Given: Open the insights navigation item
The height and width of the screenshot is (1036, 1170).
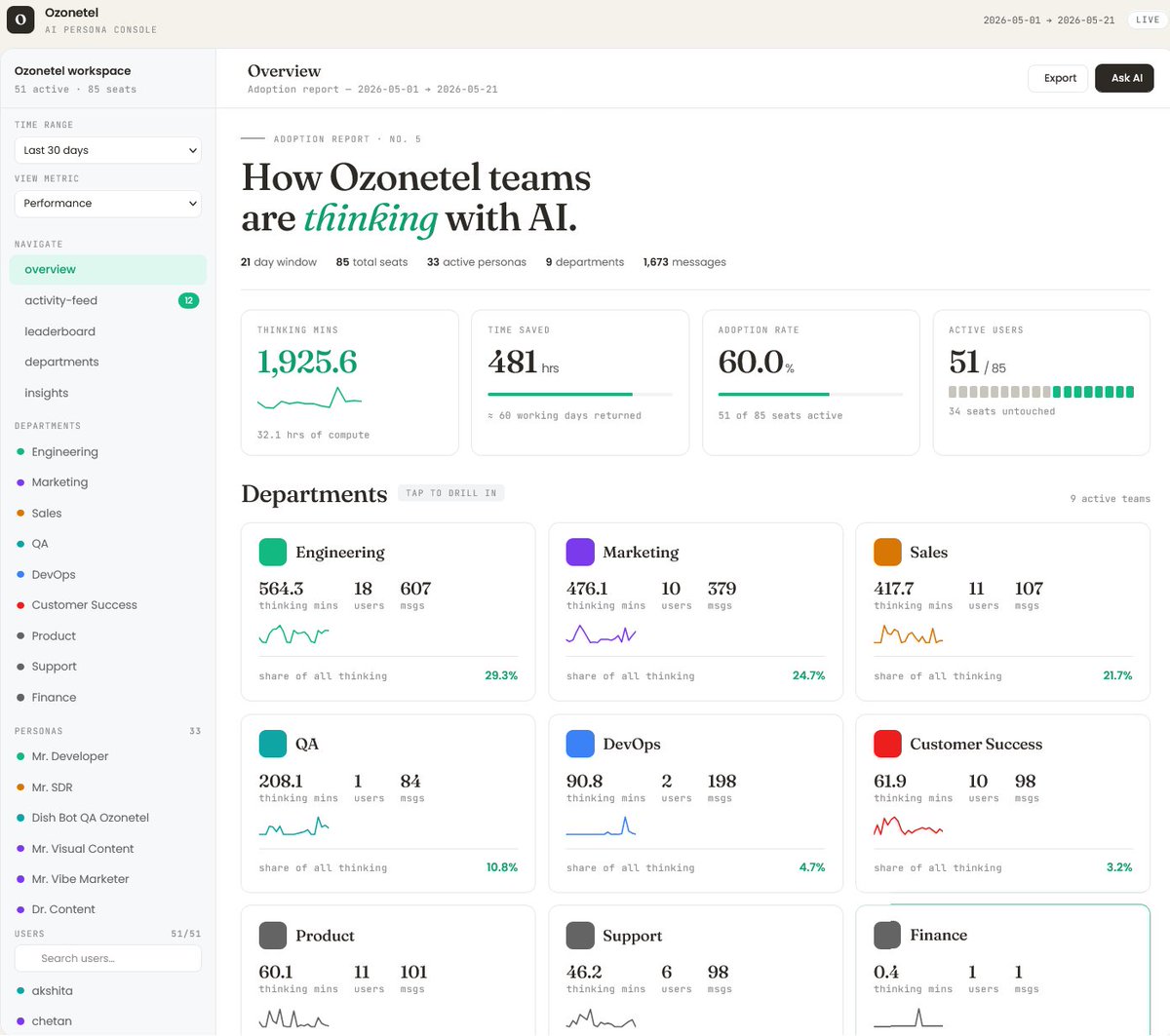Looking at the screenshot, I should (x=108, y=393).
